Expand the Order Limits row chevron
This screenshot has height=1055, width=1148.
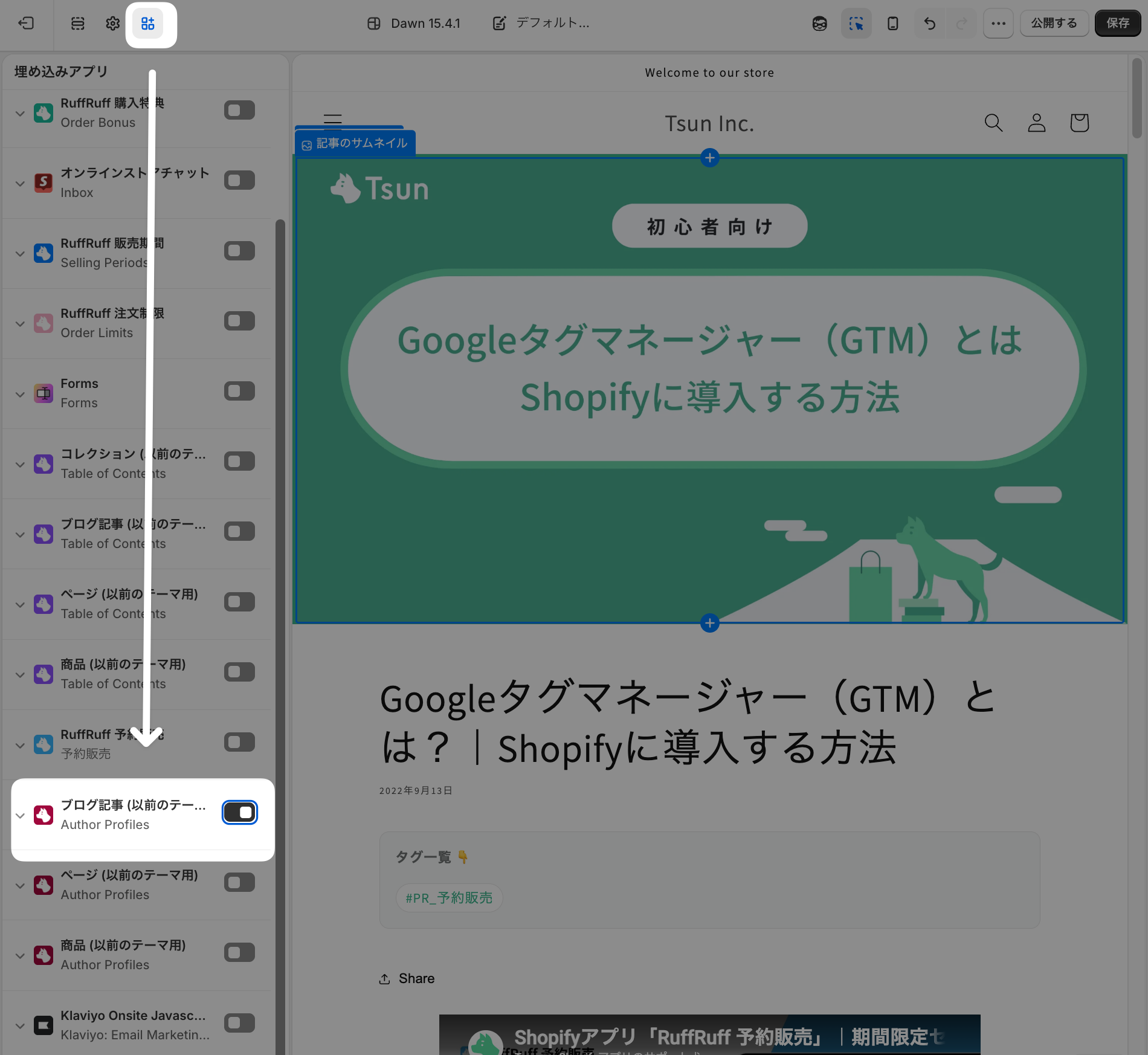tap(20, 324)
